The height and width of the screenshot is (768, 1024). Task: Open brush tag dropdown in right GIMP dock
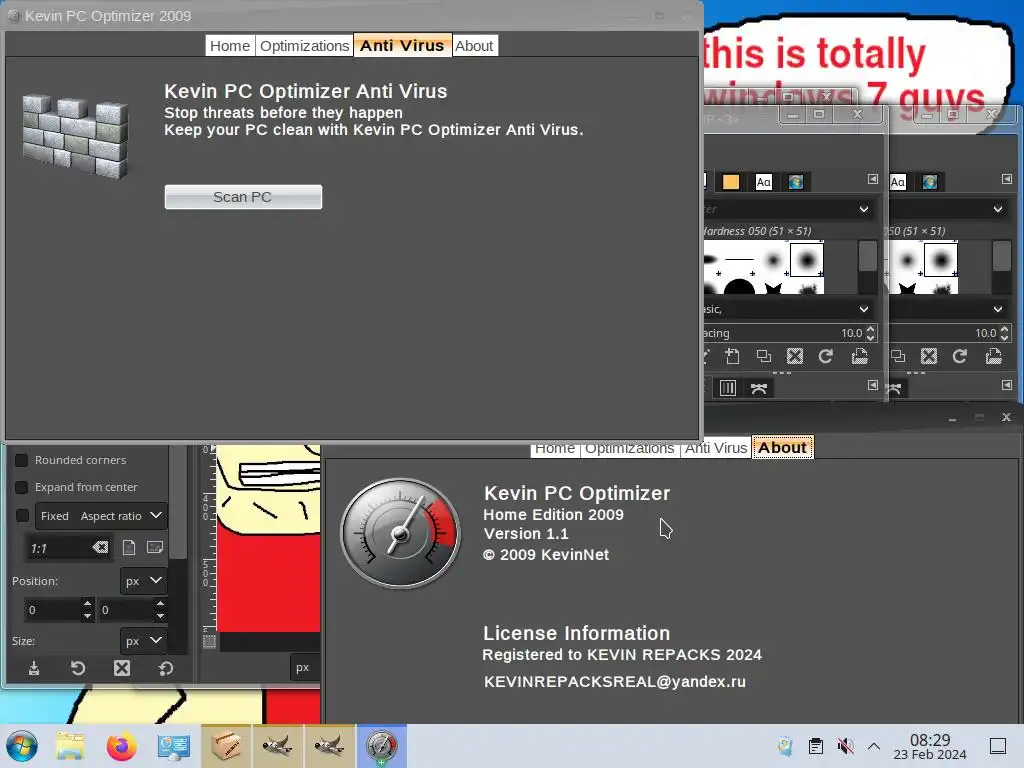pyautogui.click(x=998, y=309)
